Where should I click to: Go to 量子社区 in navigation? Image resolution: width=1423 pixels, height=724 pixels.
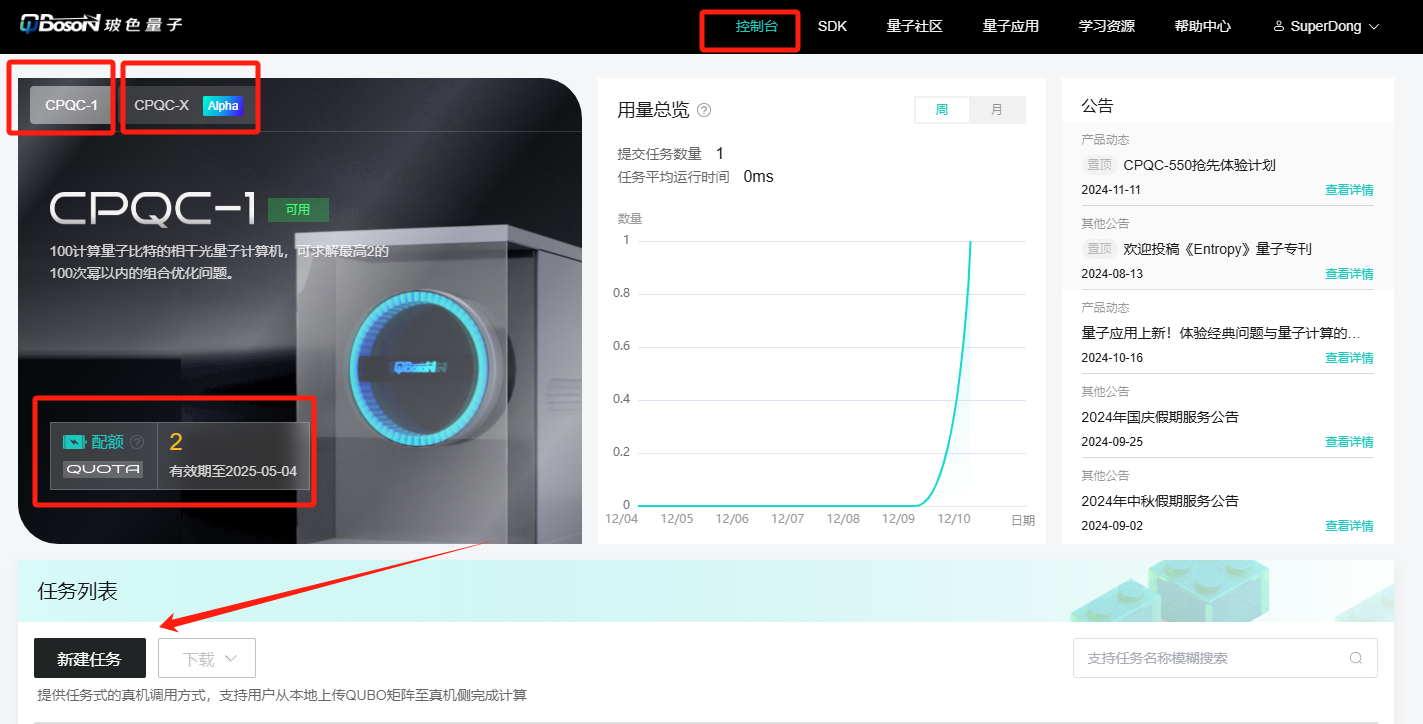coord(914,26)
